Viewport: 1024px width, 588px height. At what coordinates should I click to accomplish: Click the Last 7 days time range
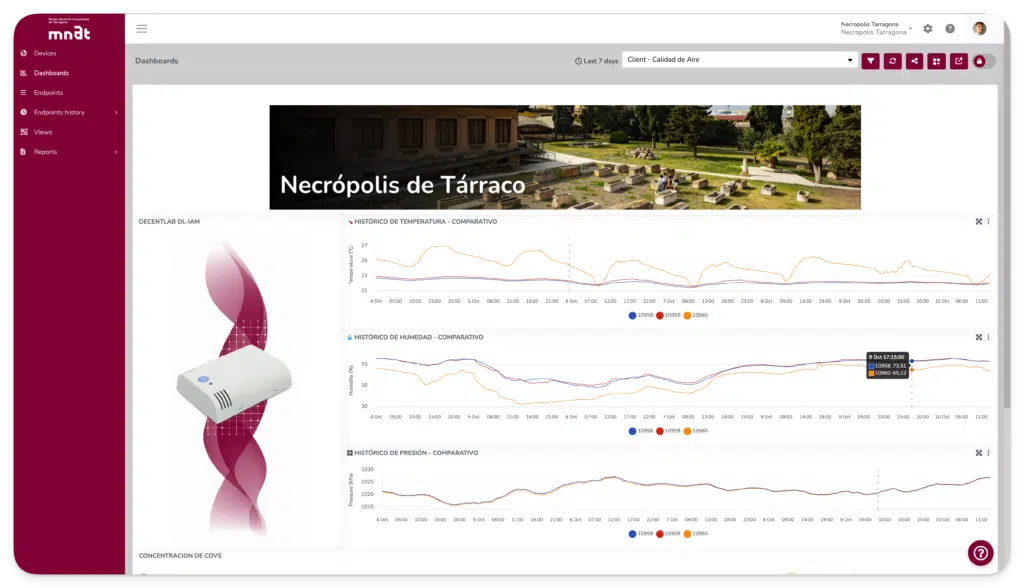(596, 61)
